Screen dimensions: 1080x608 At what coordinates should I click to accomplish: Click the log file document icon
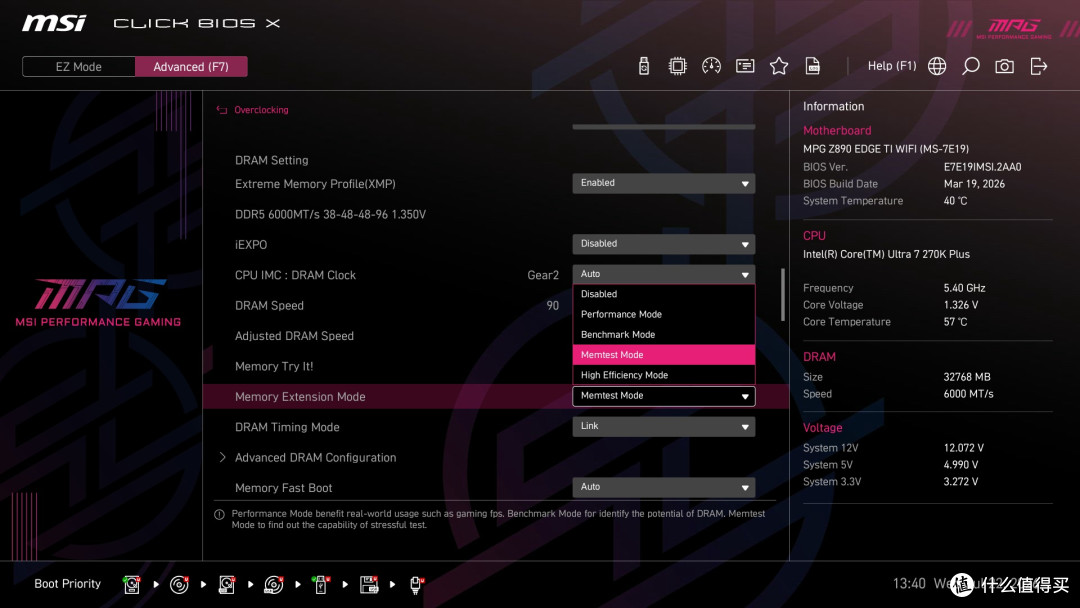(x=813, y=66)
